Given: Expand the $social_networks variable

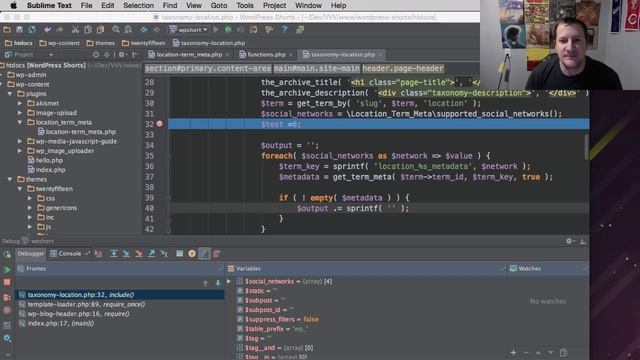Looking at the screenshot, I should (229, 281).
